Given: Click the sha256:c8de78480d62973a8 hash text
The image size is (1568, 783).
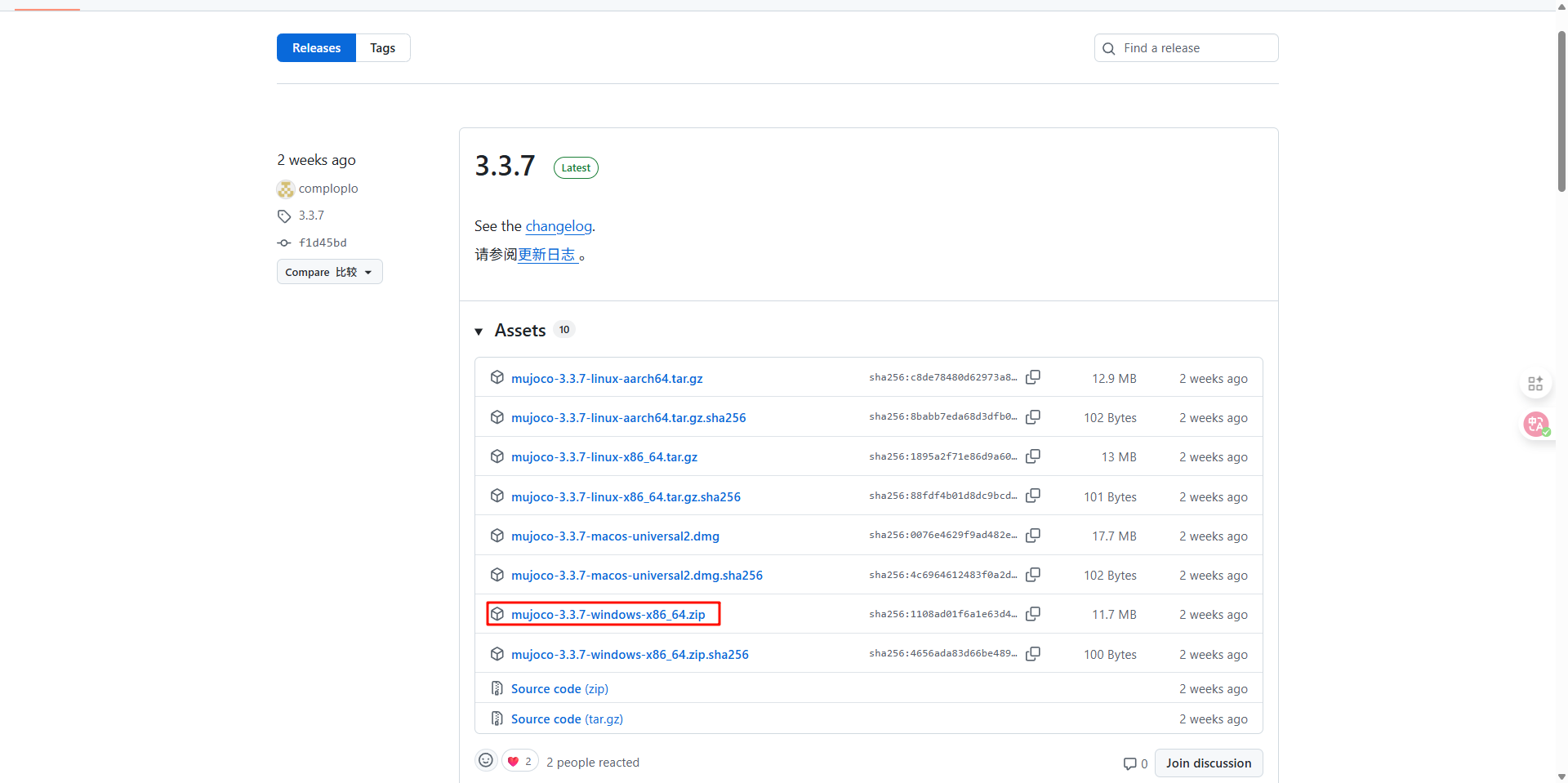Looking at the screenshot, I should (x=943, y=377).
